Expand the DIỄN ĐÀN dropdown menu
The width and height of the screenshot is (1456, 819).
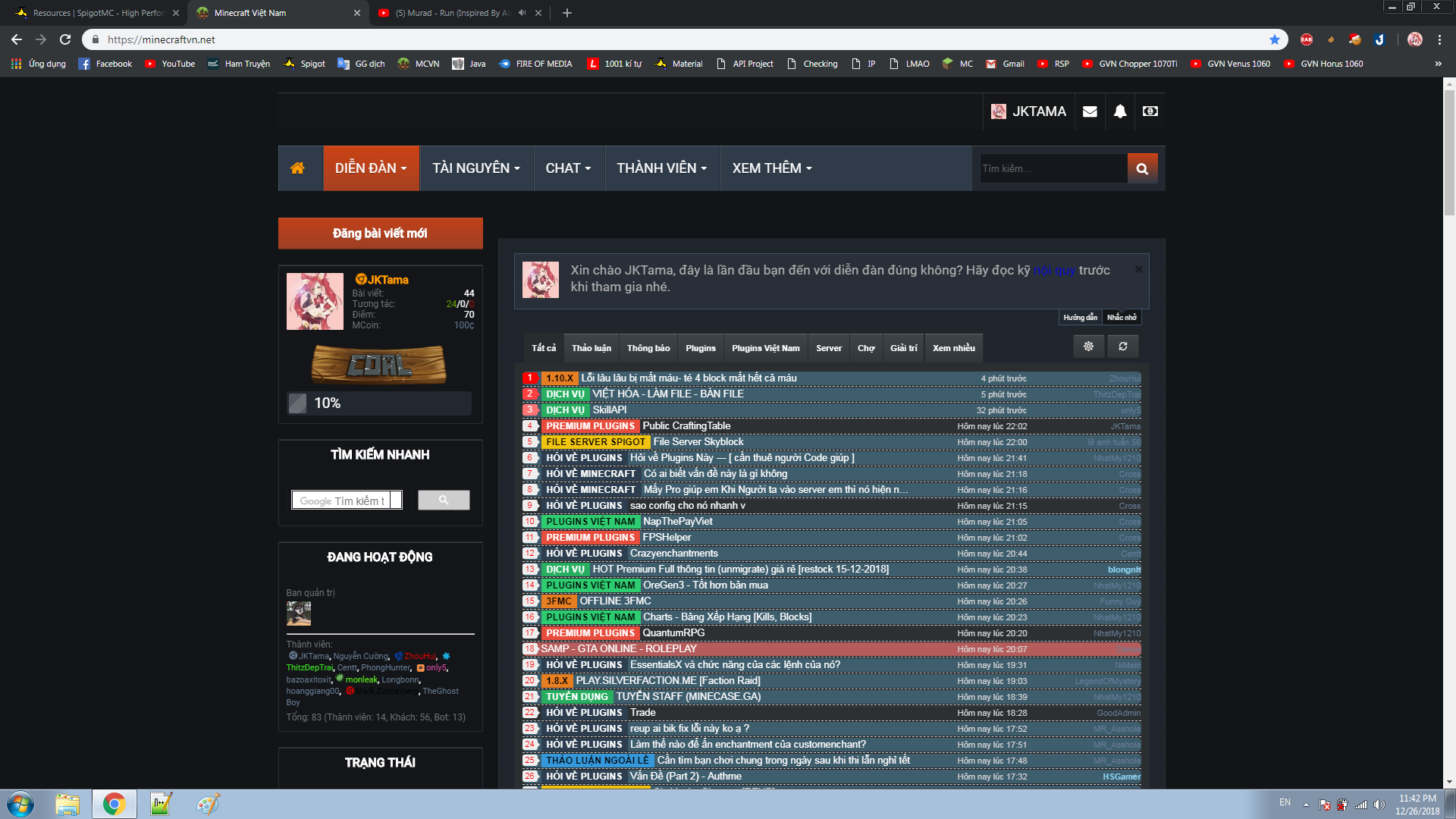pos(371,168)
